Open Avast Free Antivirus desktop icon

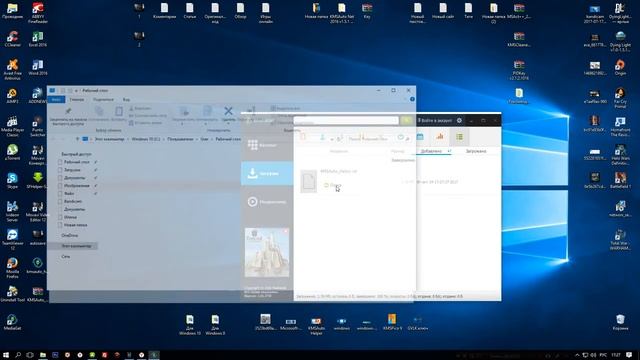(12, 69)
